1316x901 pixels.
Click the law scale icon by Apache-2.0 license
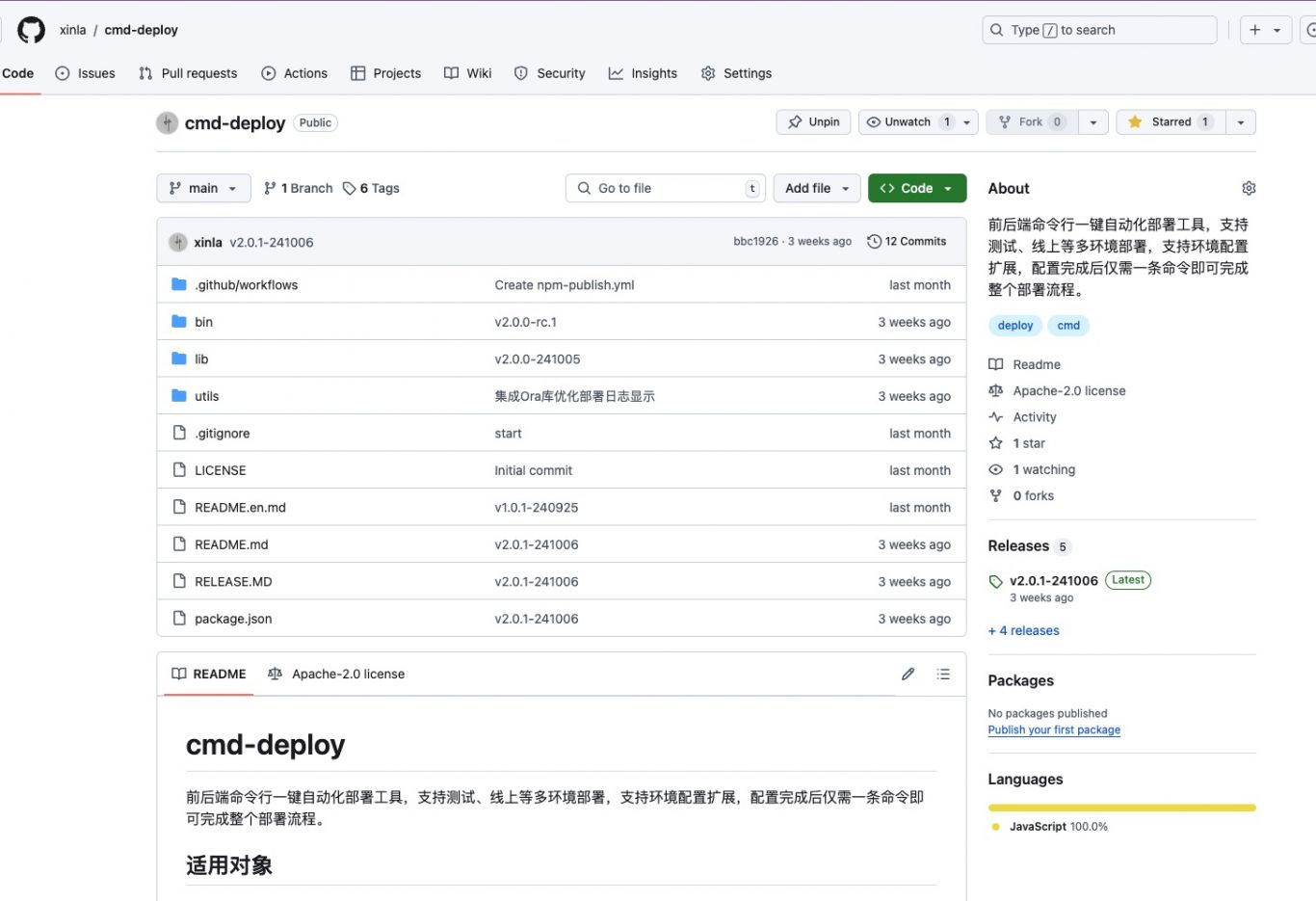click(x=996, y=390)
